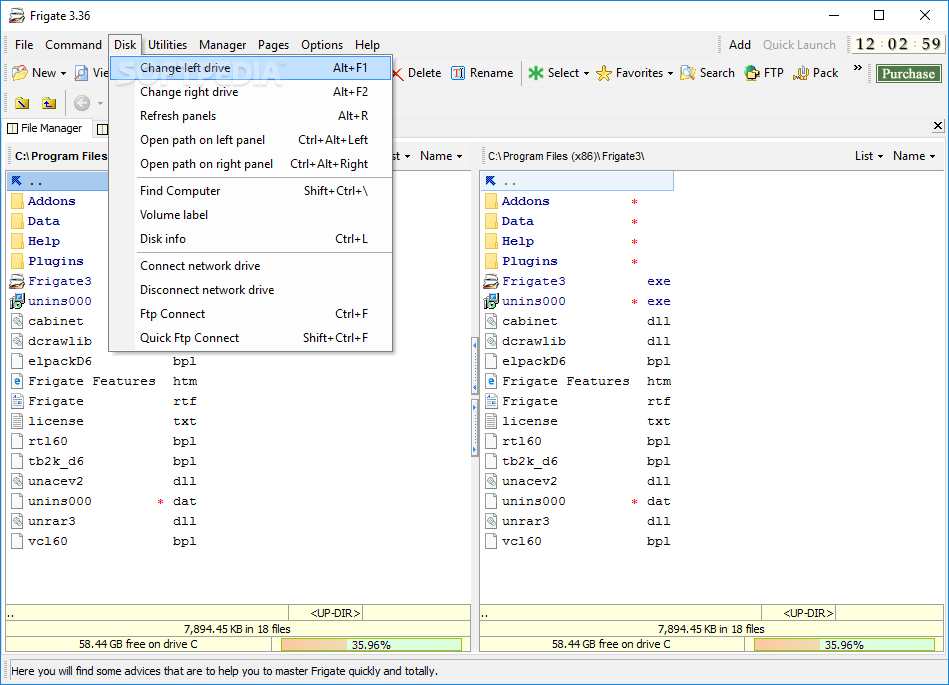Click the Frigate3 exe icon in right panel

coord(491,281)
